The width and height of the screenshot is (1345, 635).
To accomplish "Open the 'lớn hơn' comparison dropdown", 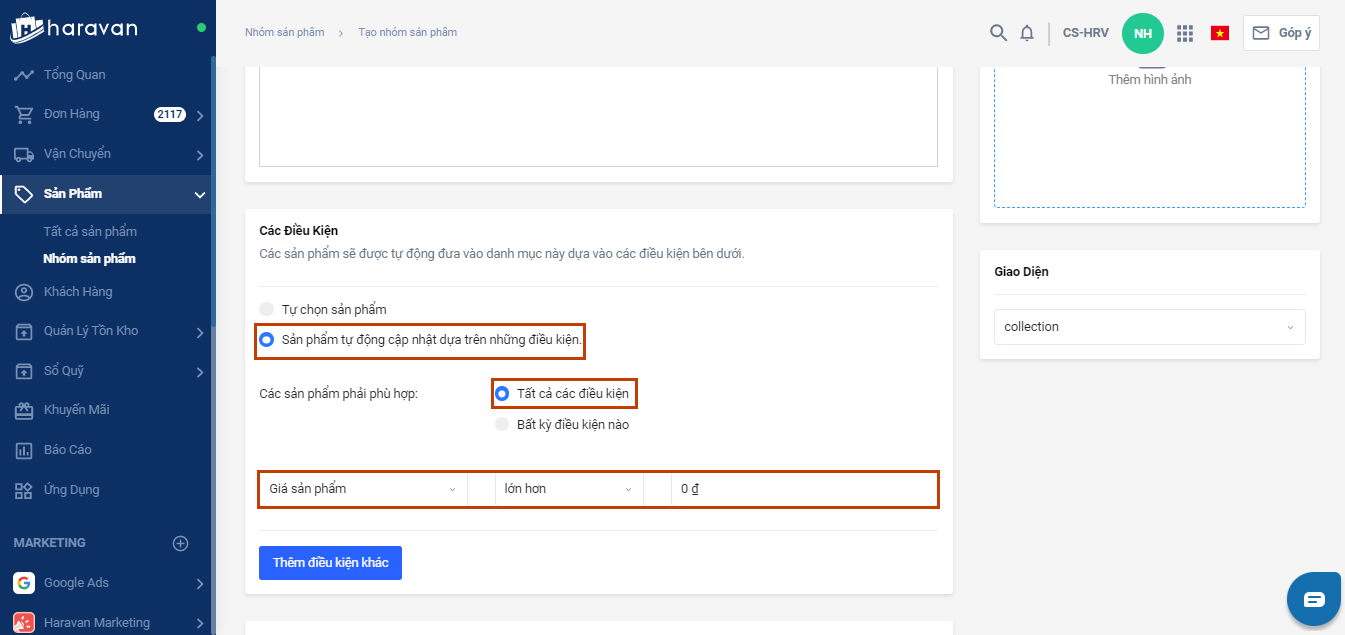I will [568, 489].
